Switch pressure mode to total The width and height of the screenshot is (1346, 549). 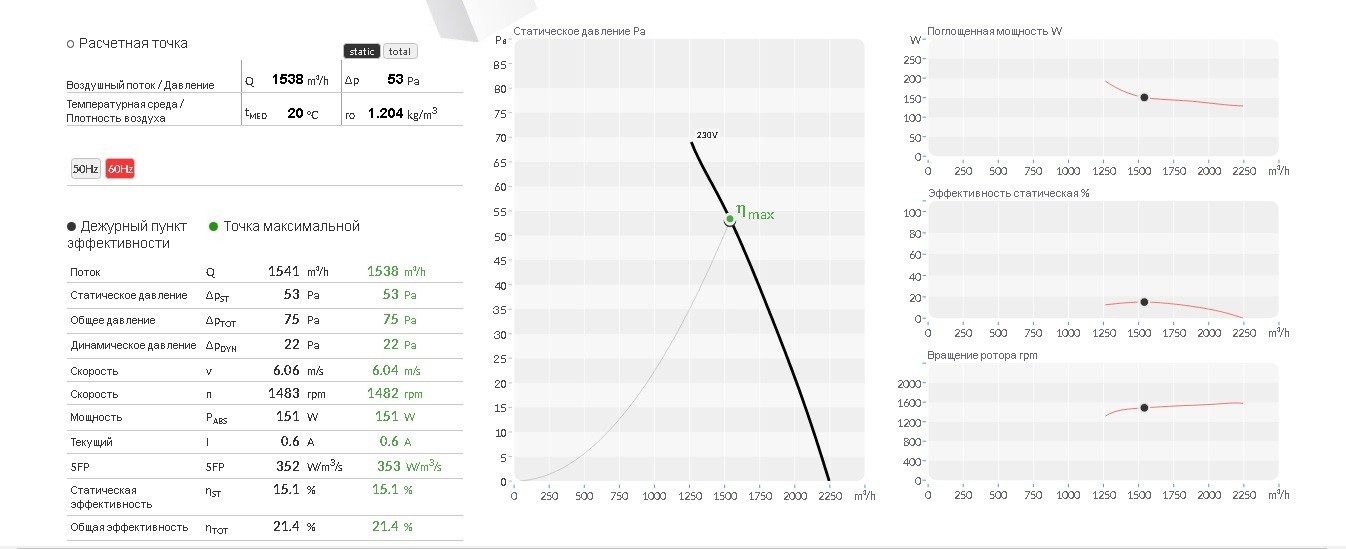tap(400, 51)
